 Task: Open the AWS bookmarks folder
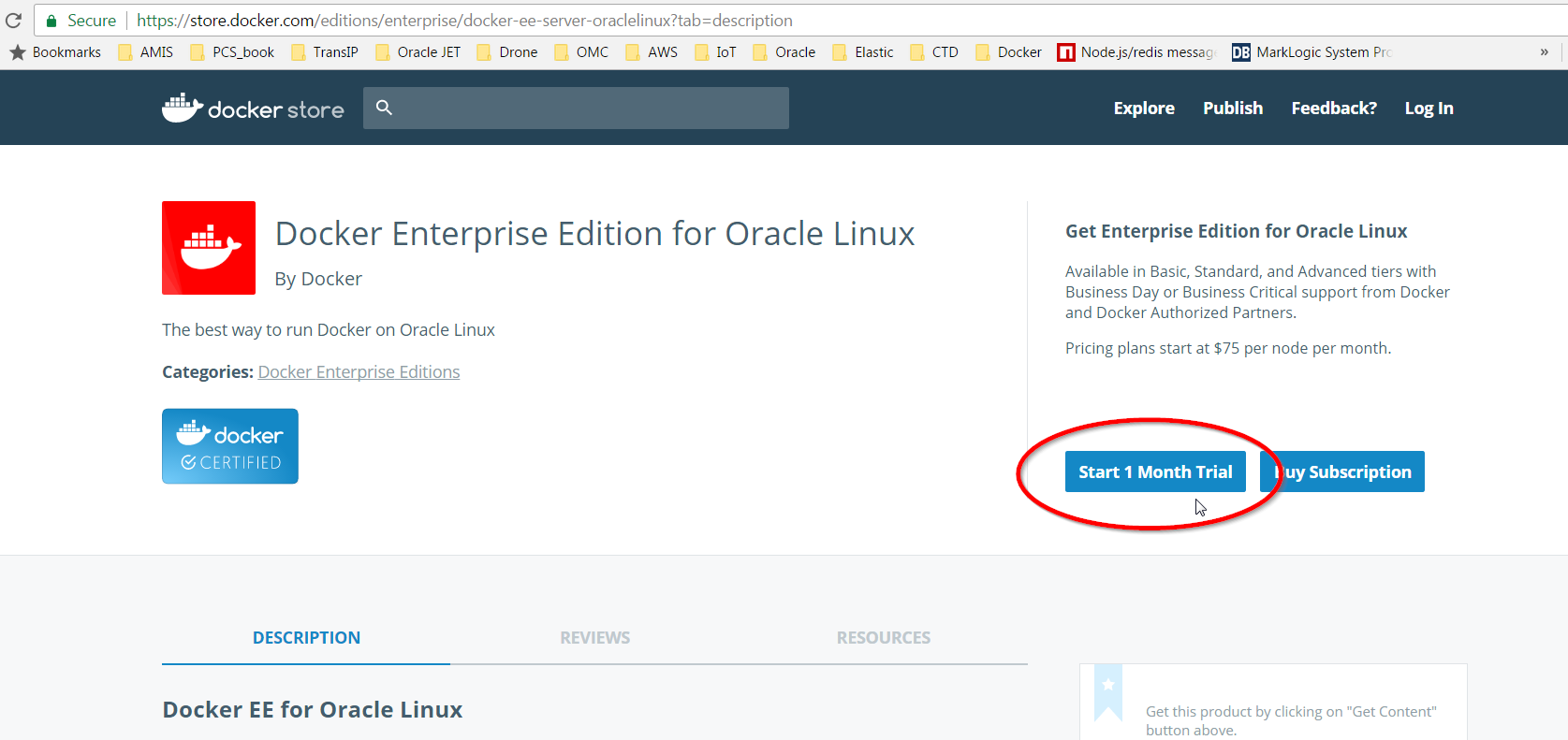point(652,52)
